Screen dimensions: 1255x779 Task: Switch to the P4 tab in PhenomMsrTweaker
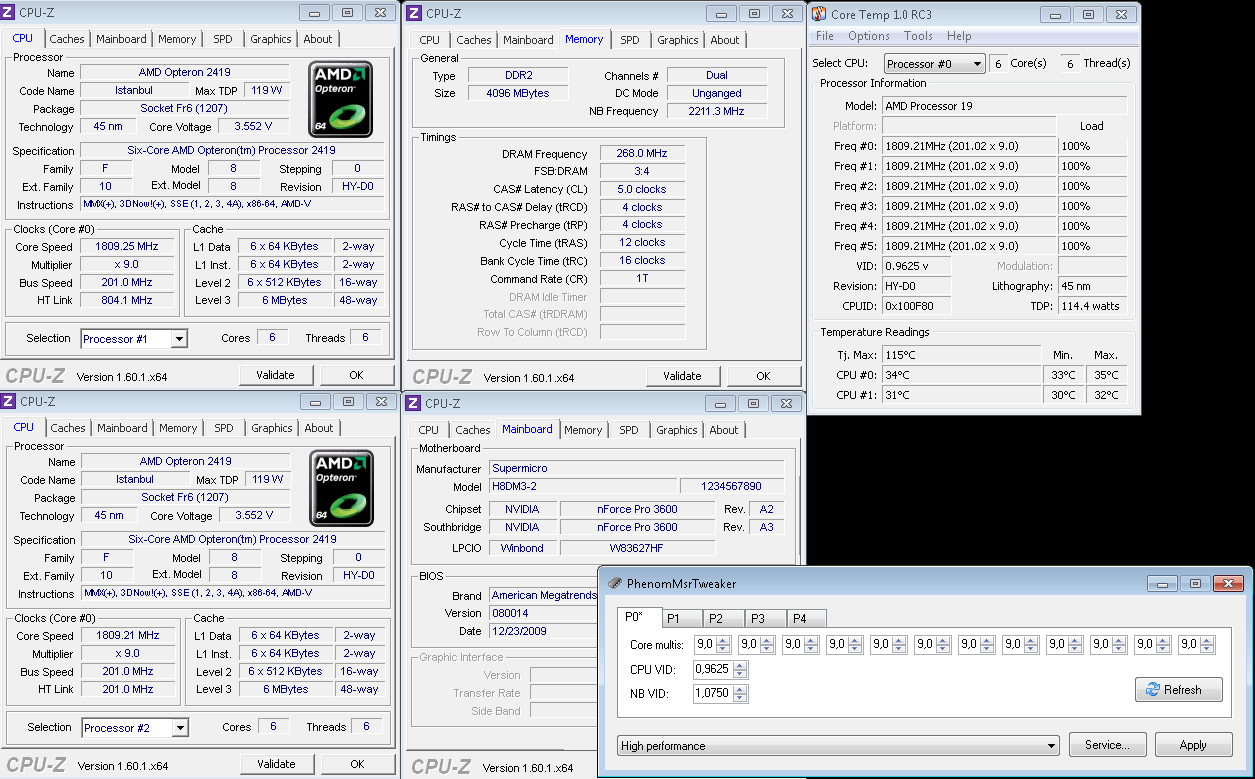point(806,618)
